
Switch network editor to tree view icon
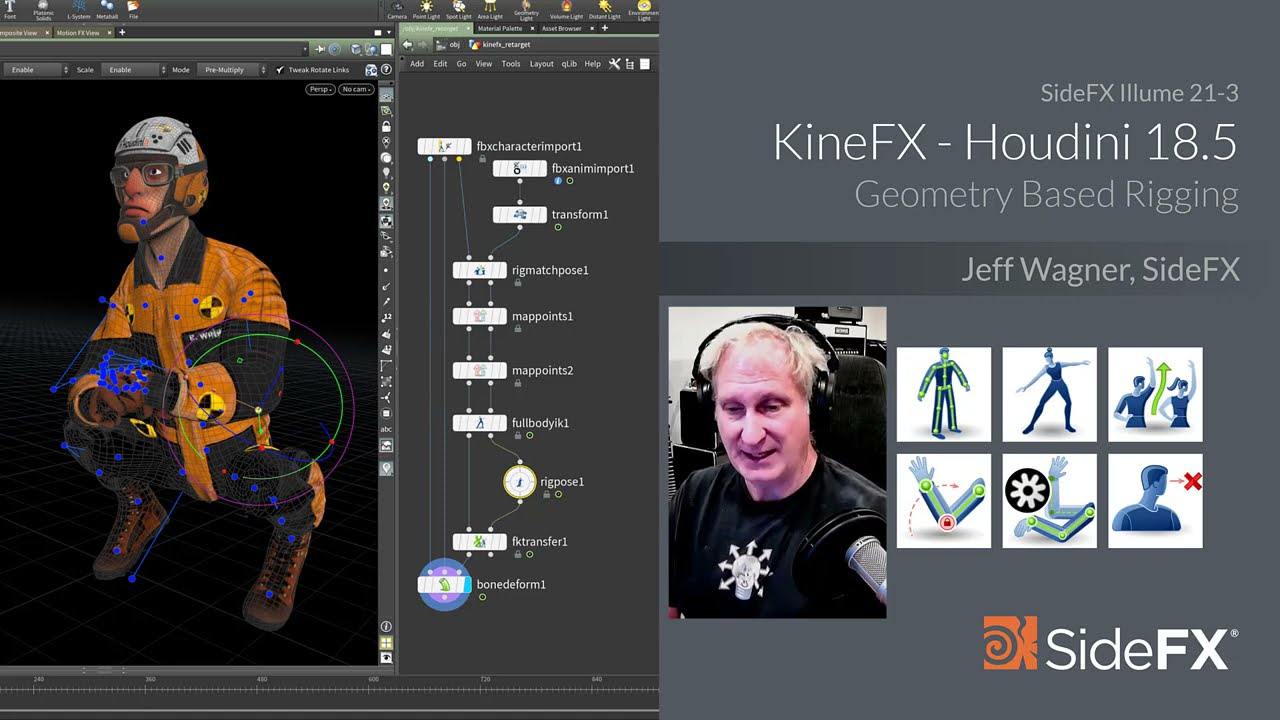[630, 64]
